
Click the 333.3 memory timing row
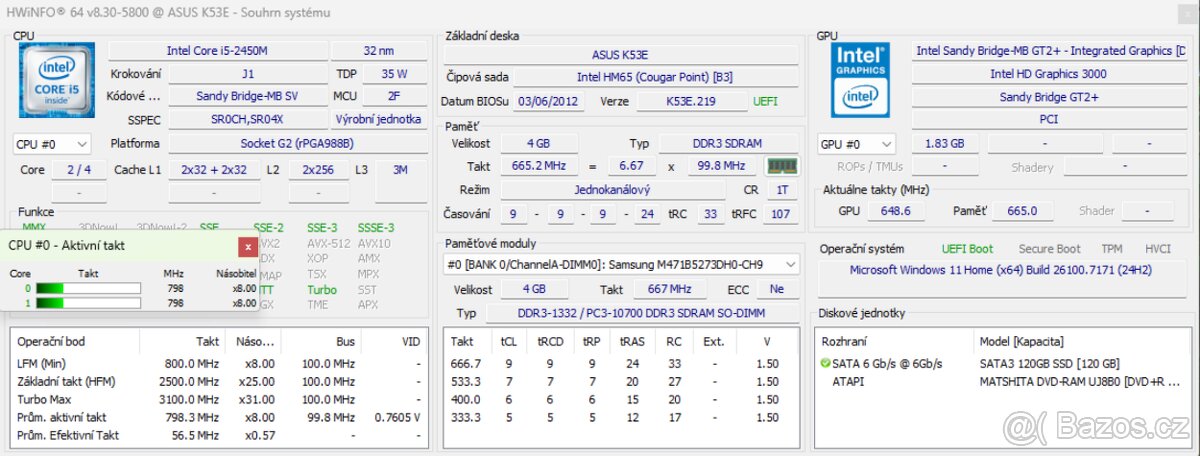[622, 417]
